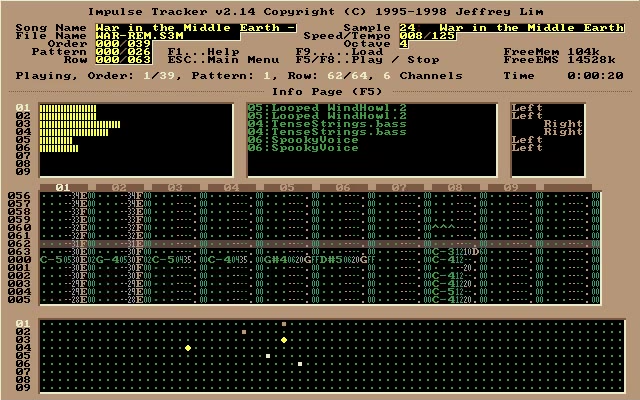Viewport: 640px width, 400px height.
Task: Click the D#5 note in channel 06
Action: (x=331, y=260)
